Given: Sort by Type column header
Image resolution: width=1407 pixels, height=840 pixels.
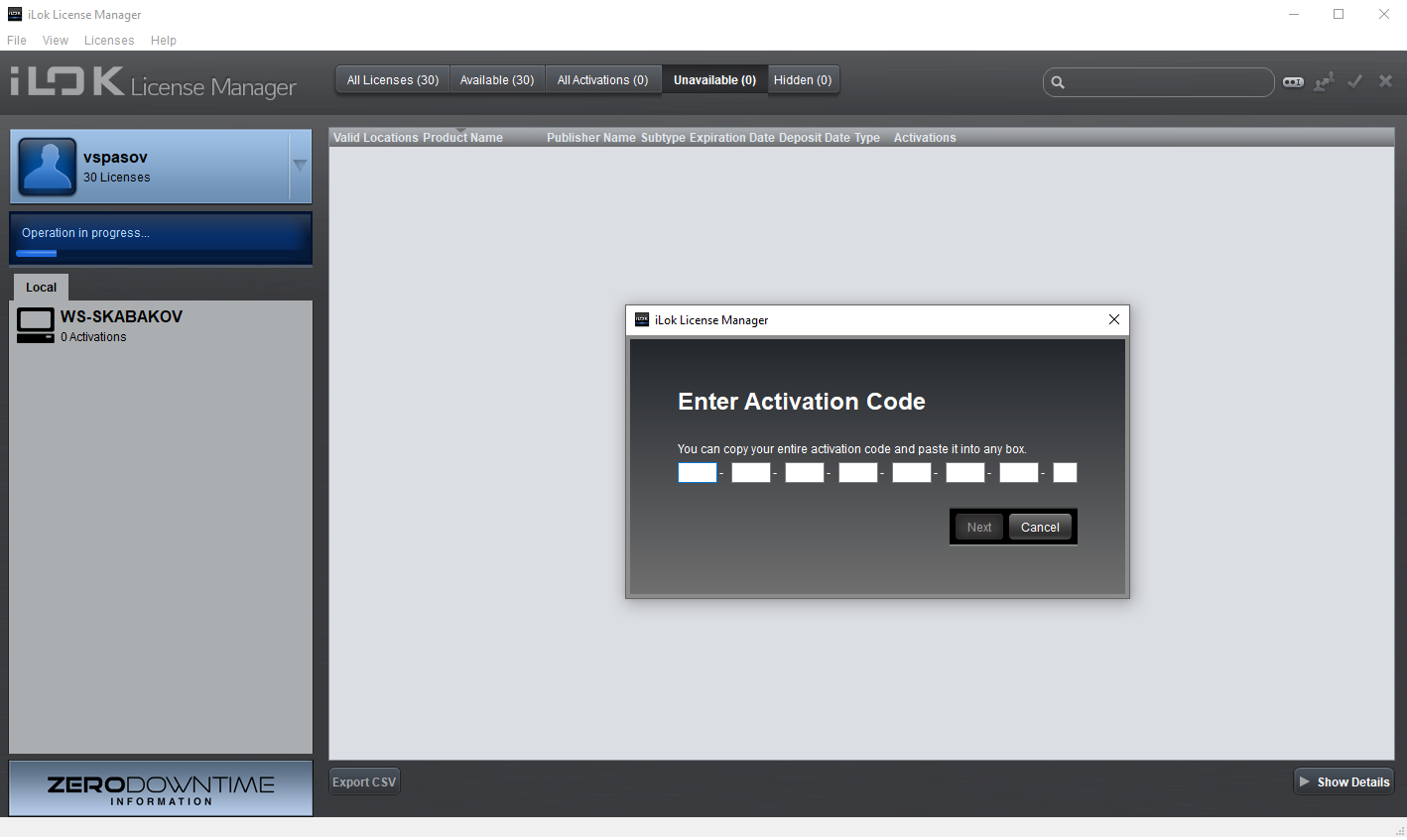Looking at the screenshot, I should 867,138.
